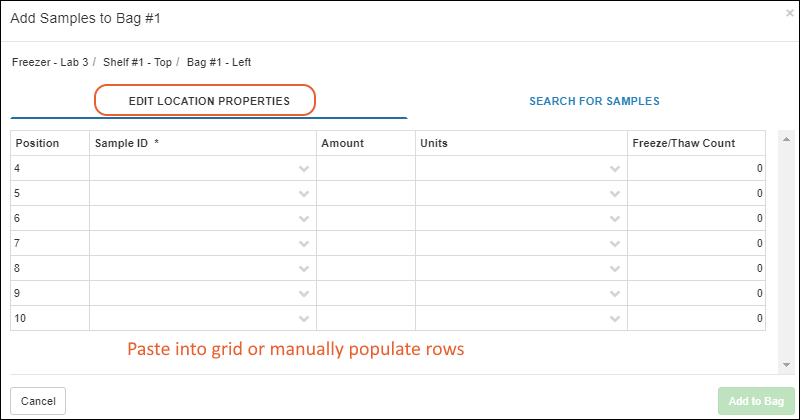Viewport: 800px width, 420px height.
Task: Open Sample ID dropdown for position 4
Action: (x=304, y=168)
